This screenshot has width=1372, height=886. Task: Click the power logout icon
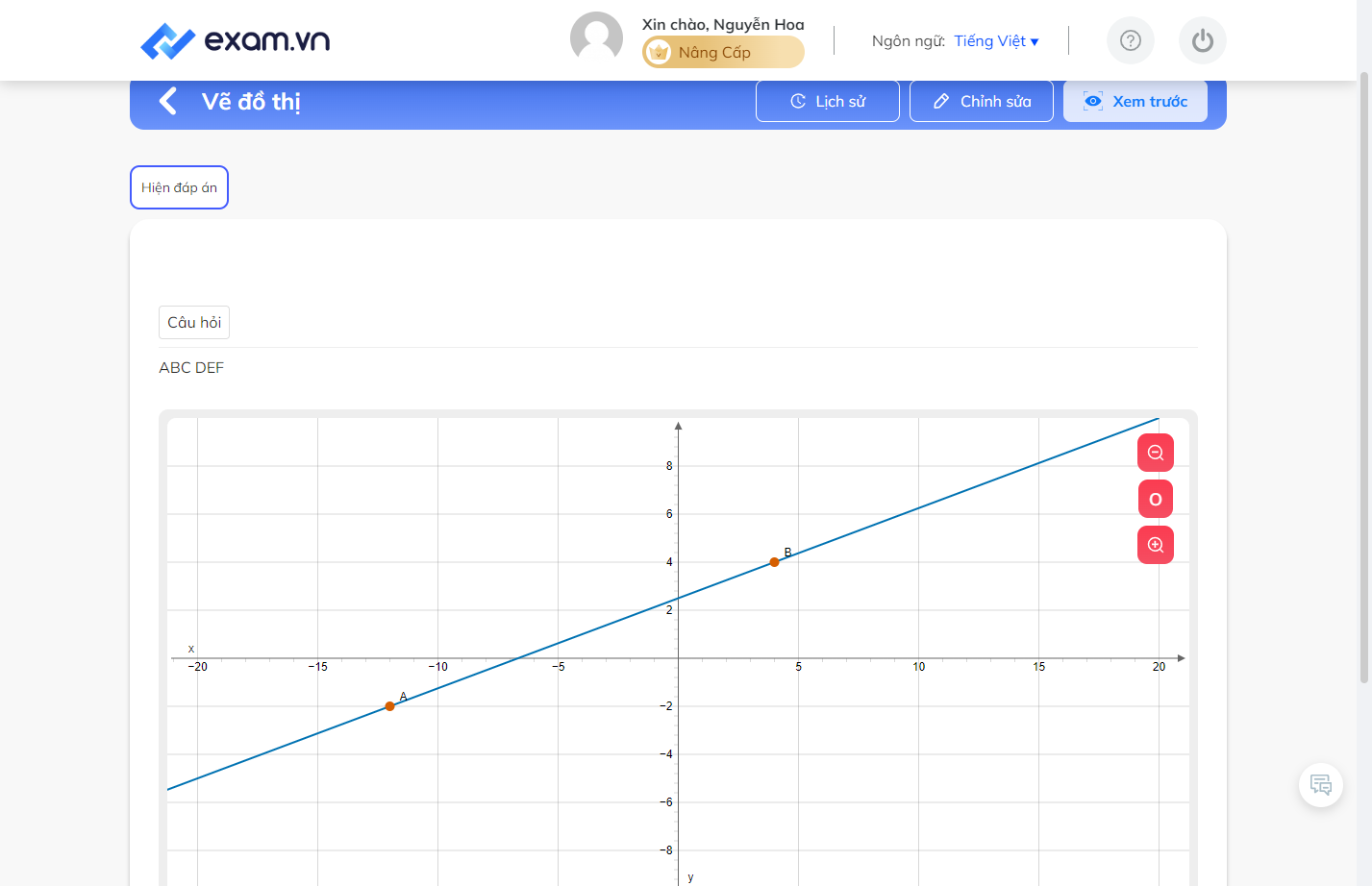tap(1203, 40)
